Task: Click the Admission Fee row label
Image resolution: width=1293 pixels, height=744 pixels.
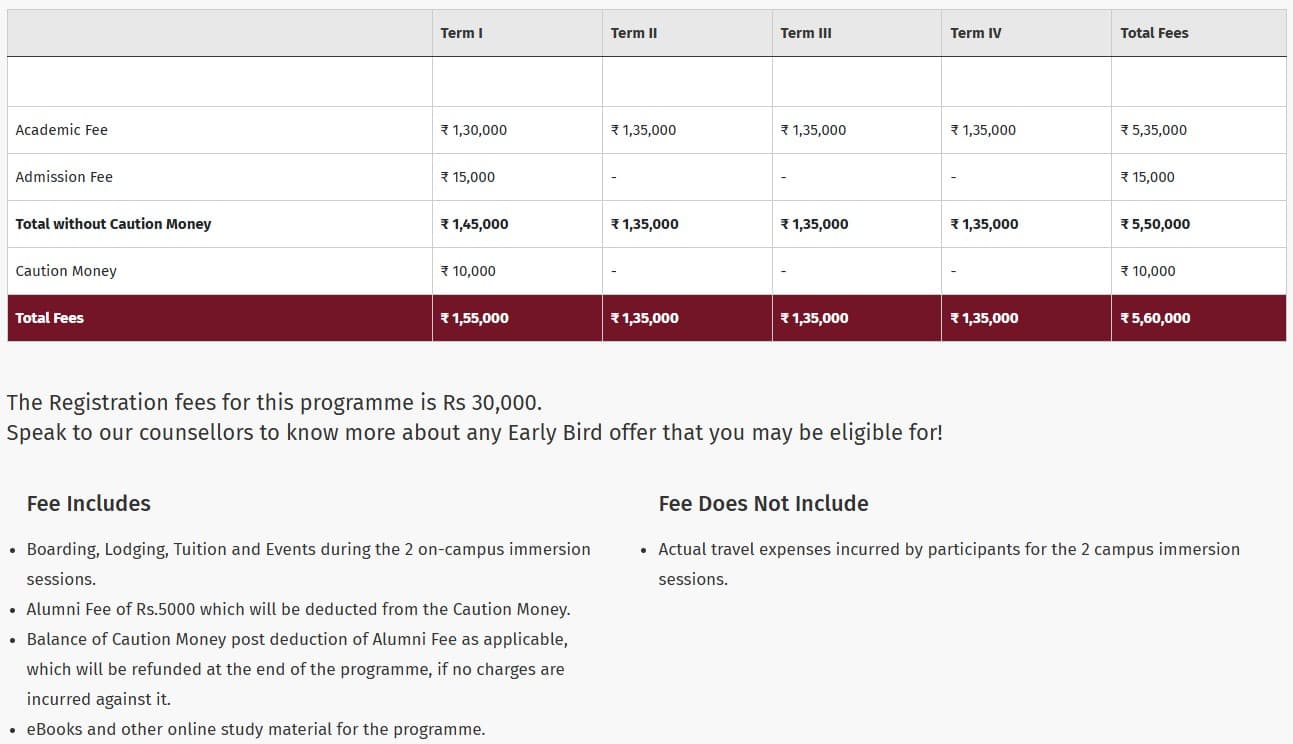Action: 64,177
